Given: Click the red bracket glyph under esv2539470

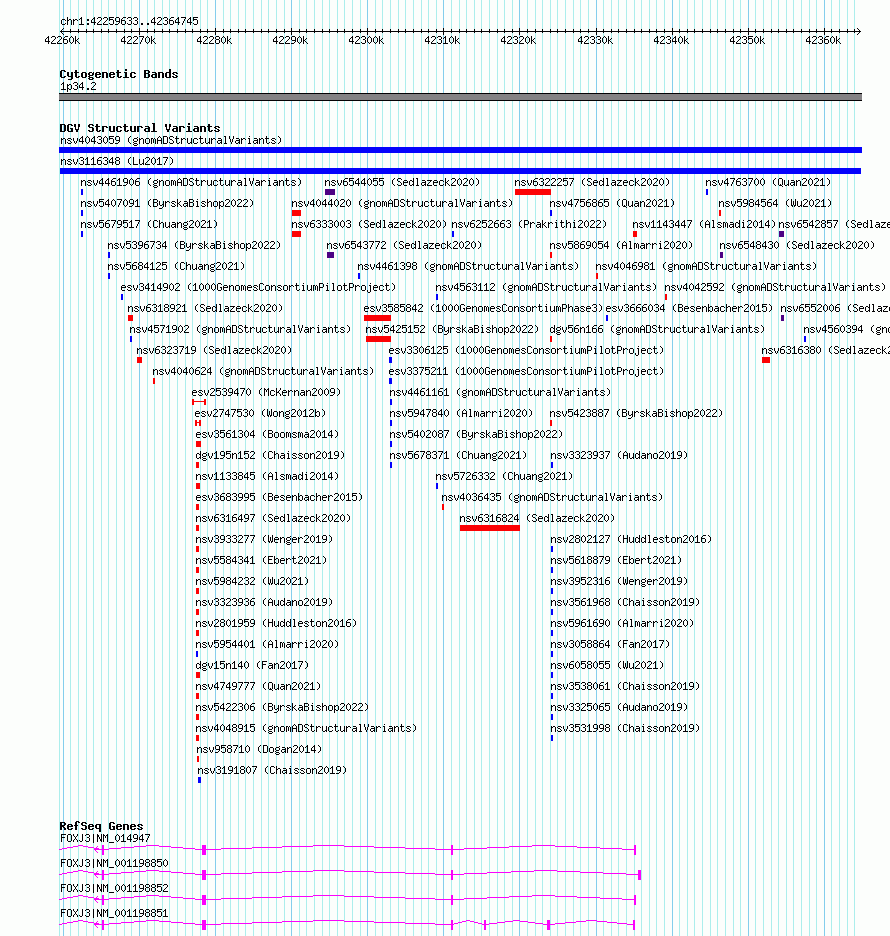Looking at the screenshot, I should (x=199, y=402).
